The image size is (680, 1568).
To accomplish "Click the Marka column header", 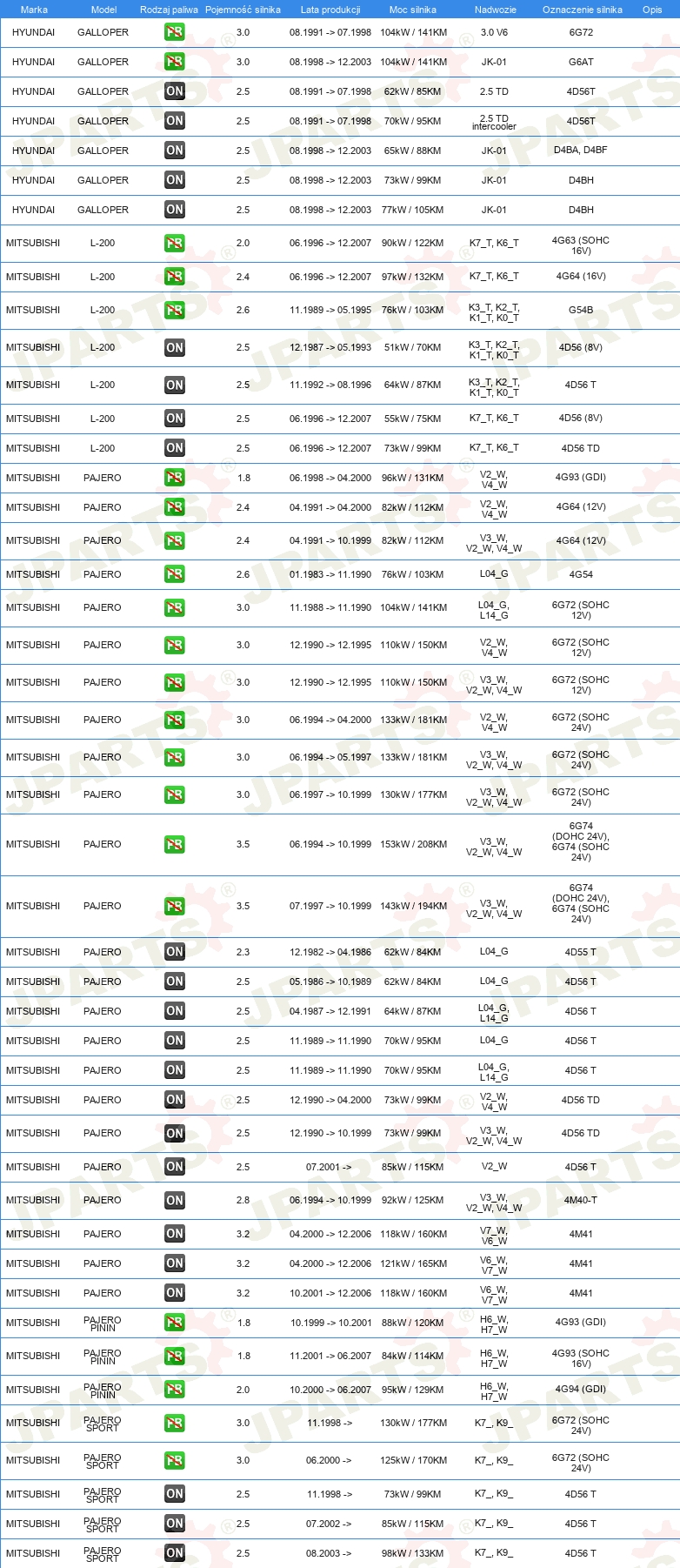I will [34, 10].
